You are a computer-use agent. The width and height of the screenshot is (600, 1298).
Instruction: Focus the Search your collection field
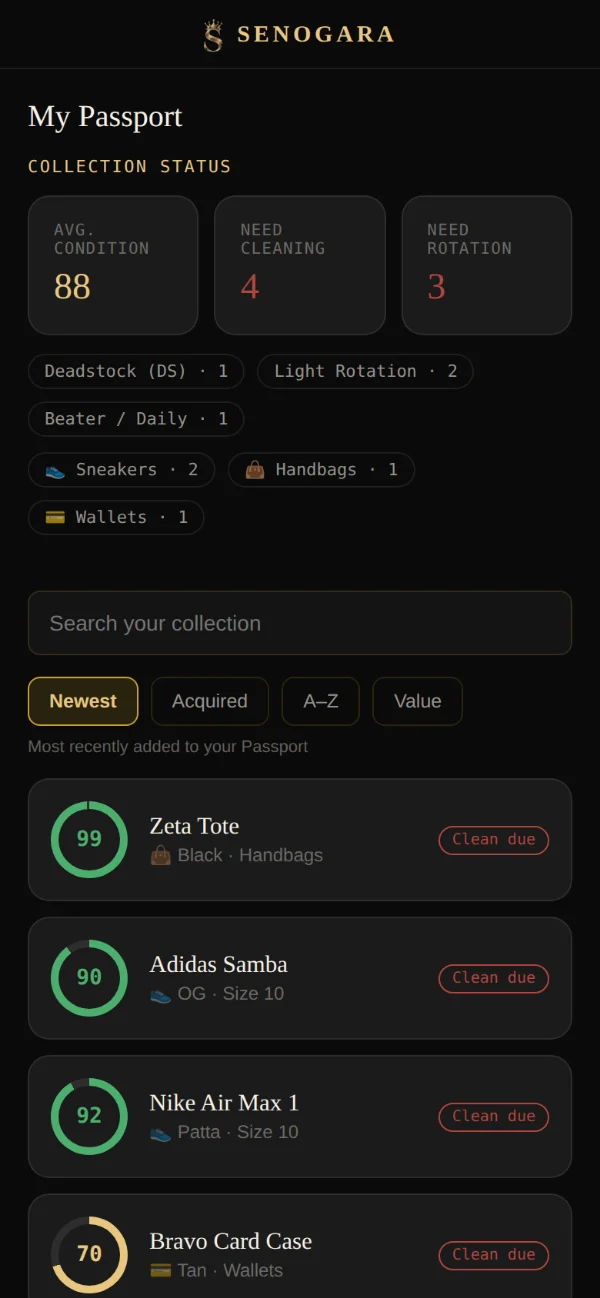tap(300, 623)
